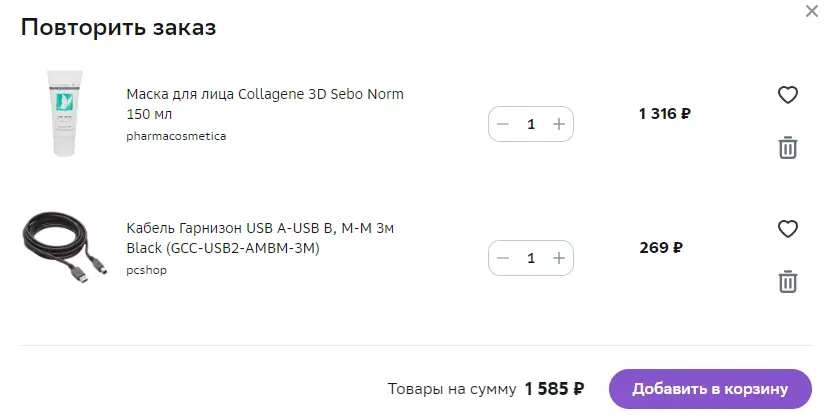
Task: Increase quantity of the Collagene face mask
Action: pyautogui.click(x=559, y=124)
